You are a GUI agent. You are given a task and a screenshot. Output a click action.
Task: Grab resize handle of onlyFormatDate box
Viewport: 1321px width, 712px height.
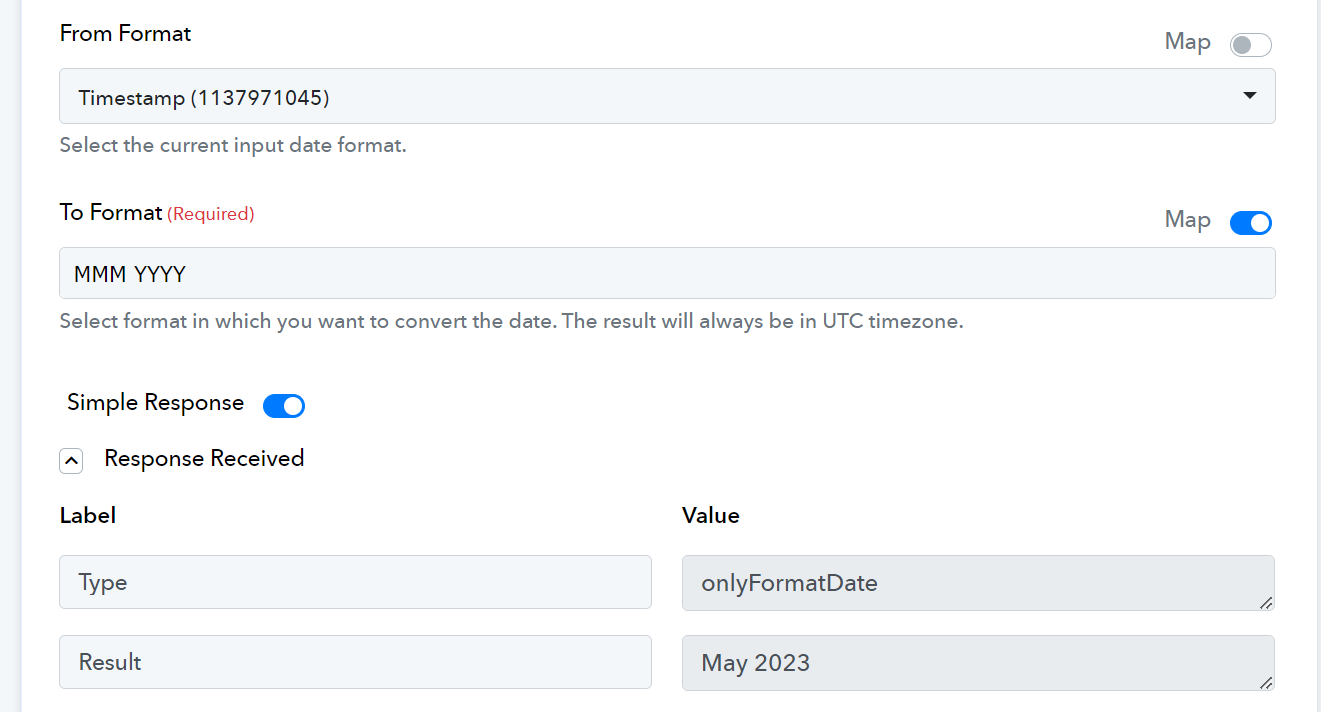[x=1266, y=602]
